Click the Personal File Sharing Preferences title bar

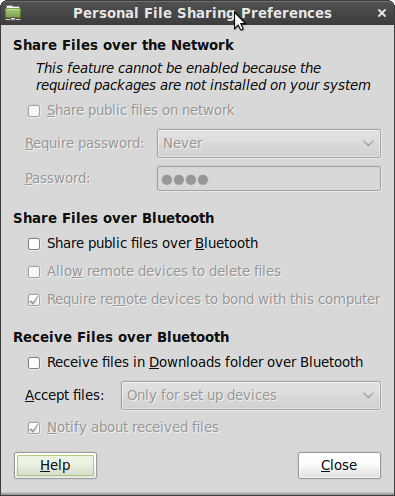click(202, 13)
